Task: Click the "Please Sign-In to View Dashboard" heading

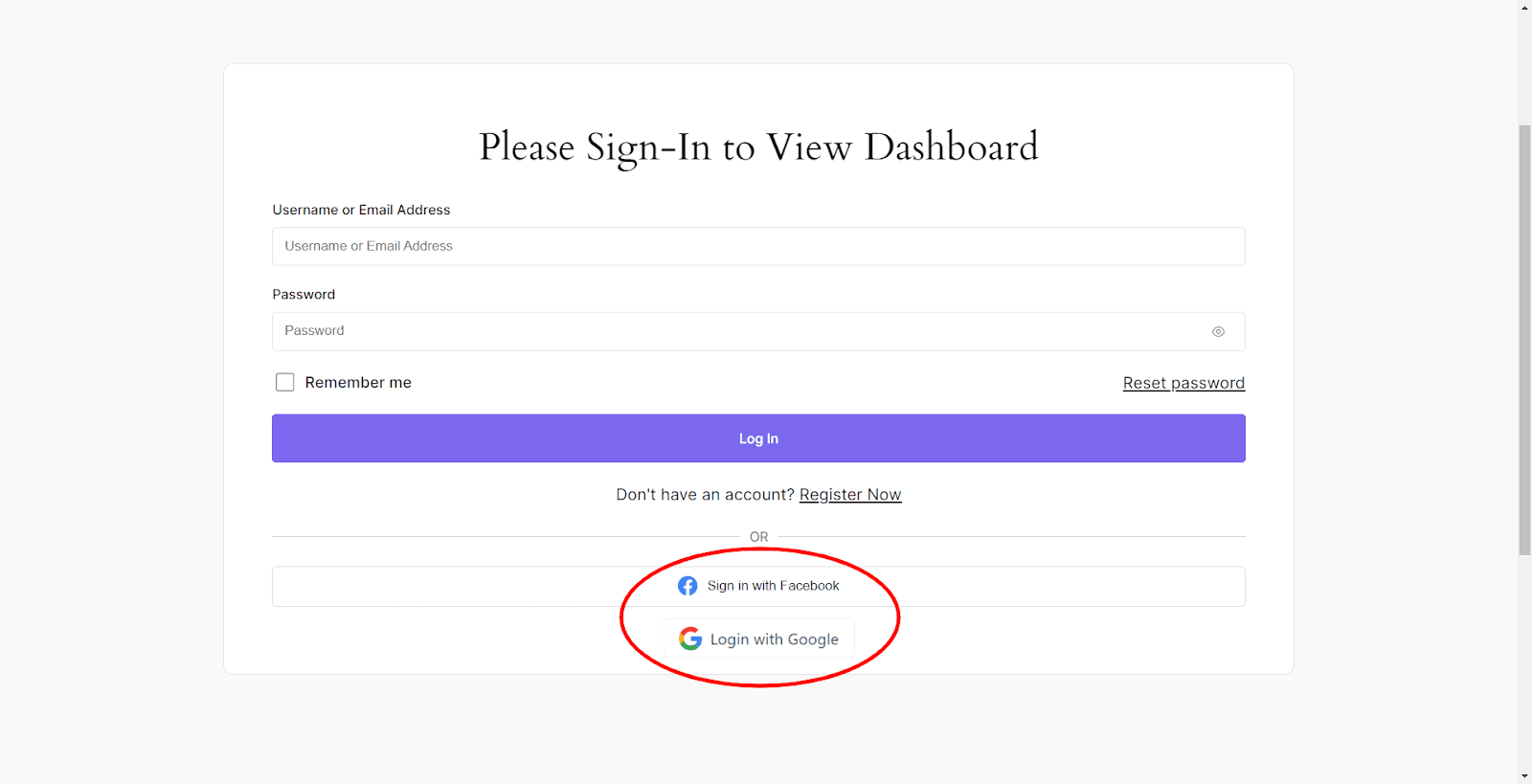Action: click(x=758, y=146)
